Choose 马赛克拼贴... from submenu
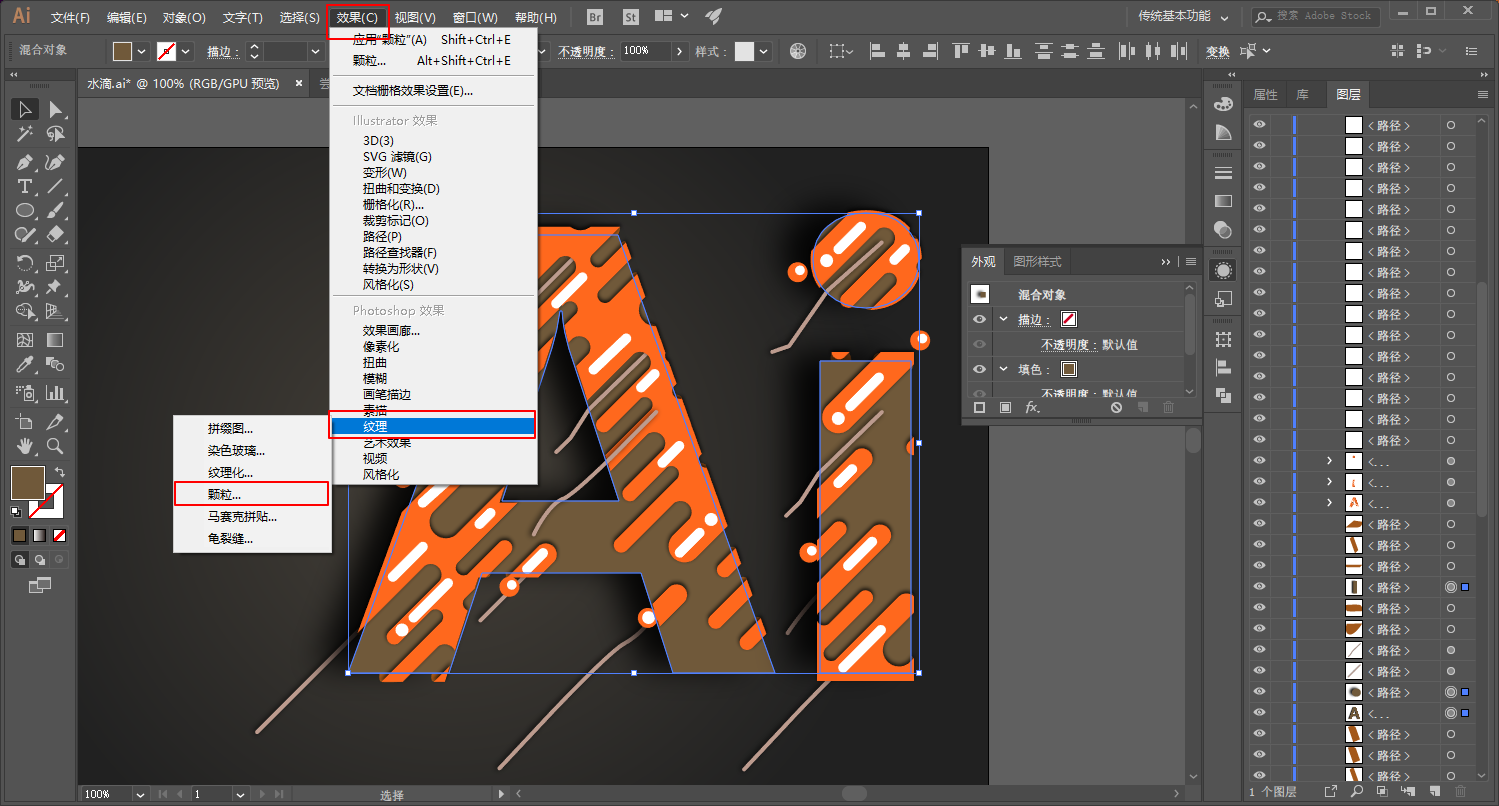The width and height of the screenshot is (1499, 806). (x=251, y=517)
